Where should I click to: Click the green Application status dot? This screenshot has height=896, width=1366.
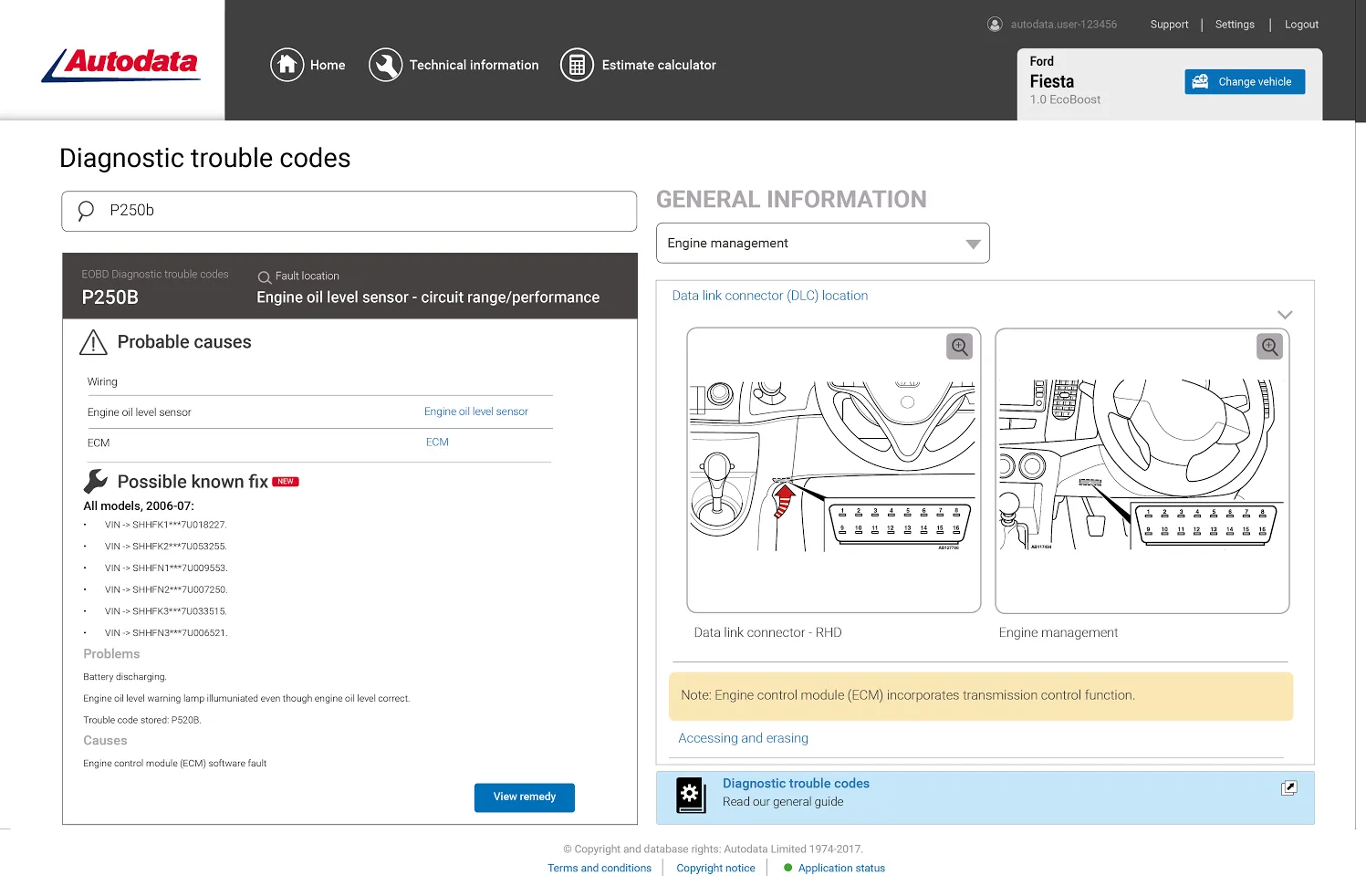(x=788, y=868)
